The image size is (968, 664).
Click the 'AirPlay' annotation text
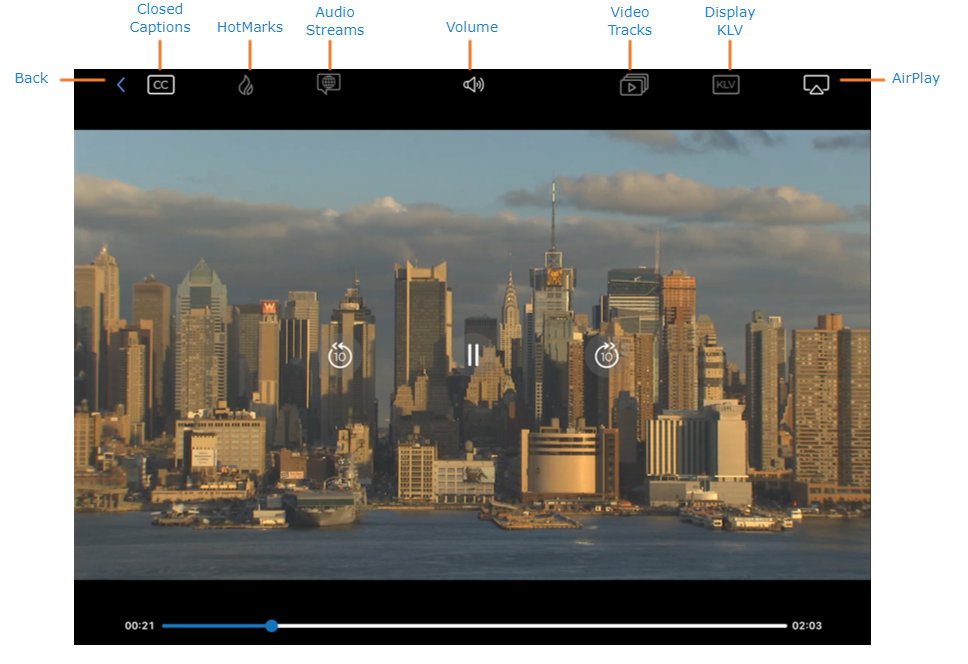915,78
